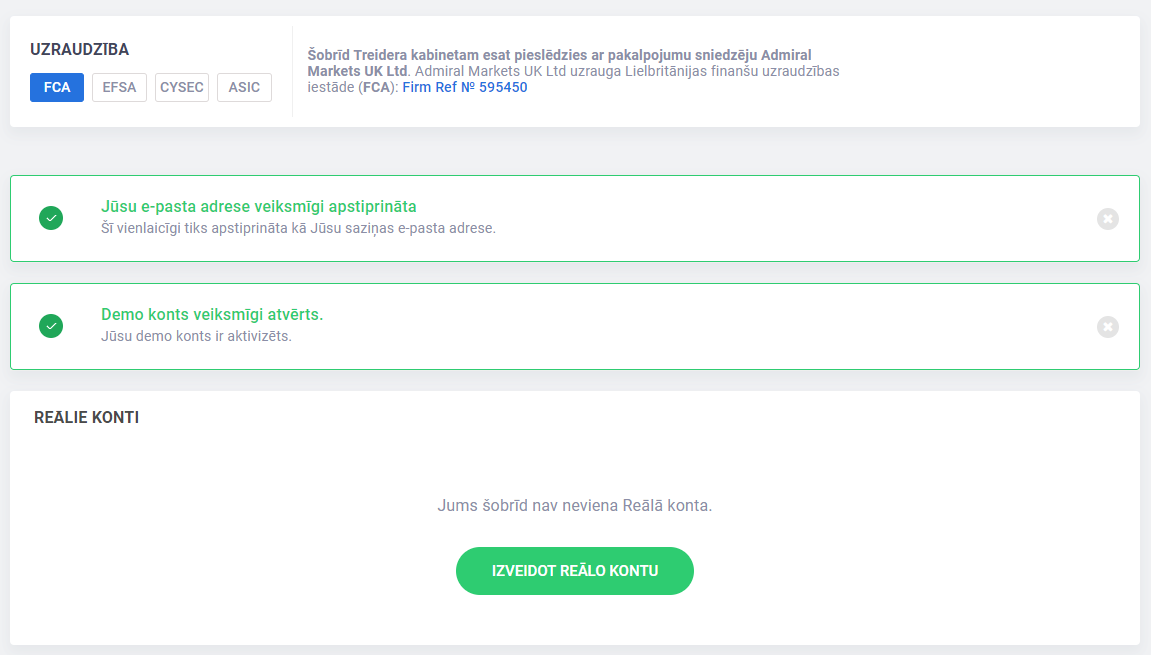Dismiss the email confirmation notification

[x=1108, y=219]
